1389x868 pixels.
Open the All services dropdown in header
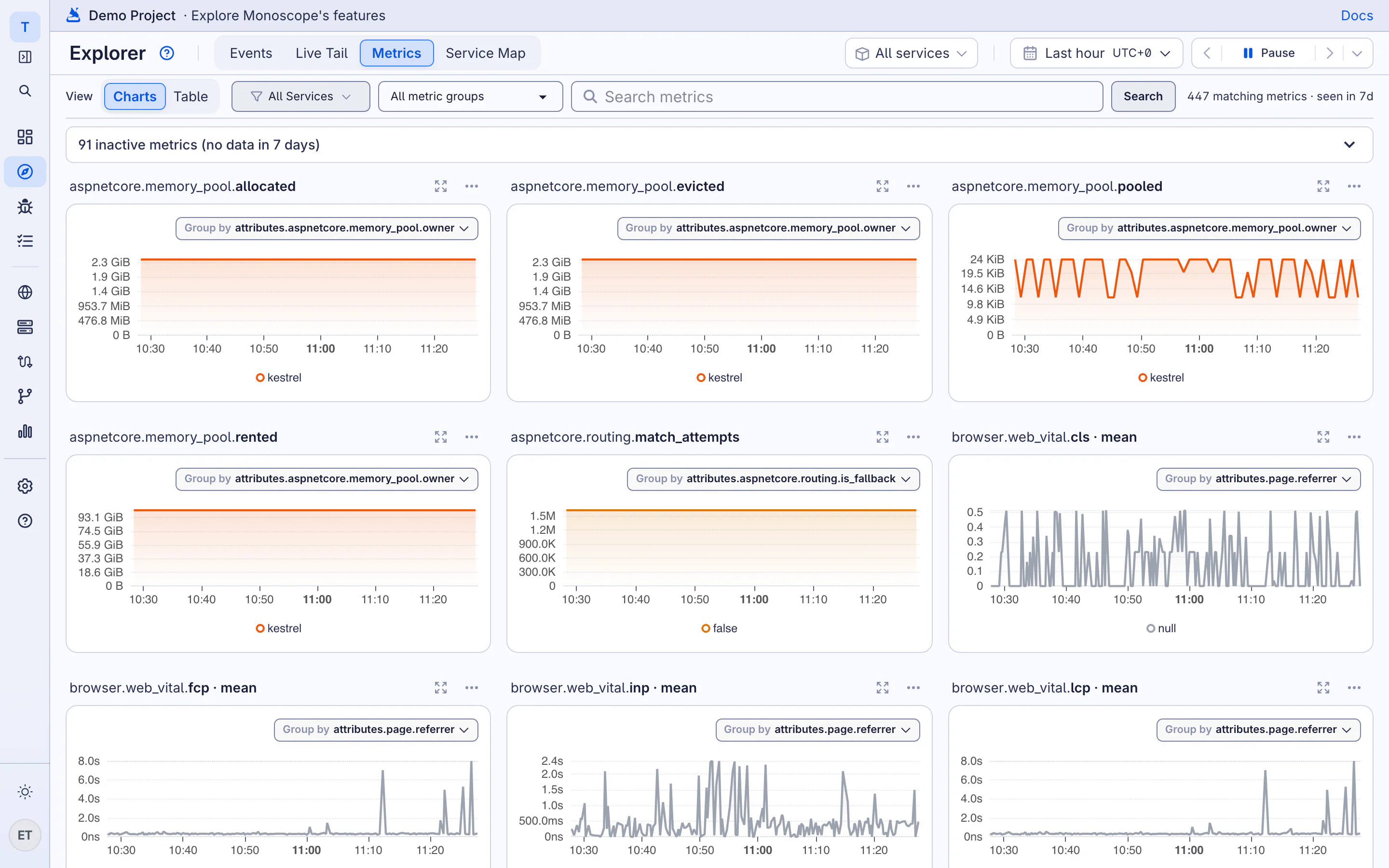tap(911, 54)
